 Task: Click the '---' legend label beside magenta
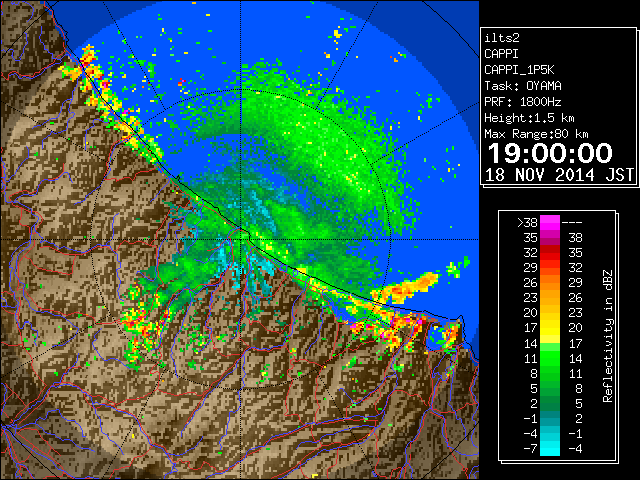pos(572,223)
